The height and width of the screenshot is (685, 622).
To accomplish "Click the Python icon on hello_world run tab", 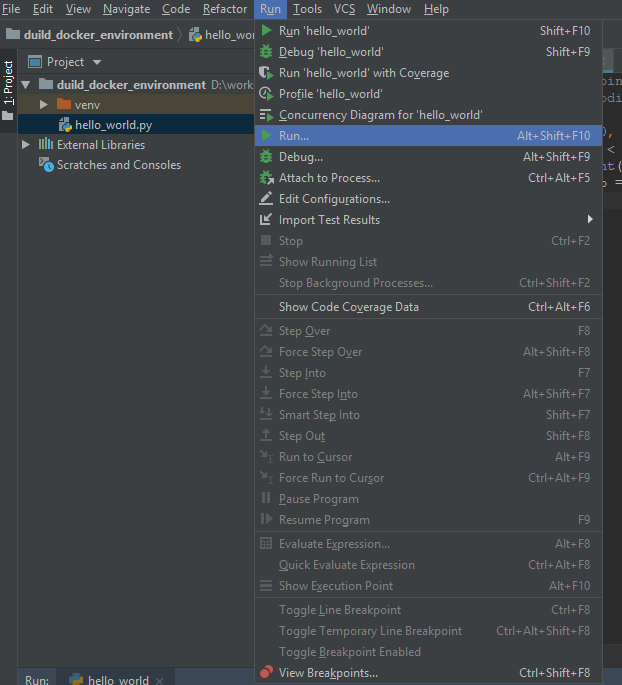I will coord(76,679).
